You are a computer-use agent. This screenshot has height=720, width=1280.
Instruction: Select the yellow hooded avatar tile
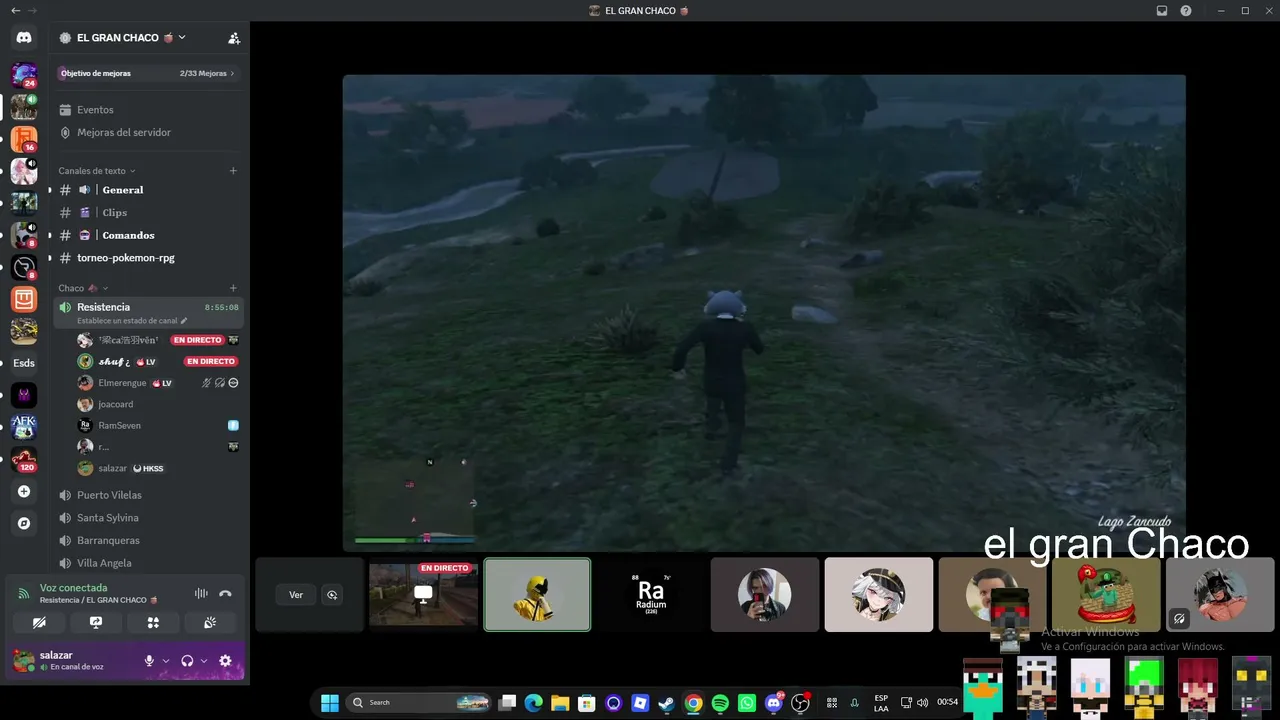tap(538, 594)
